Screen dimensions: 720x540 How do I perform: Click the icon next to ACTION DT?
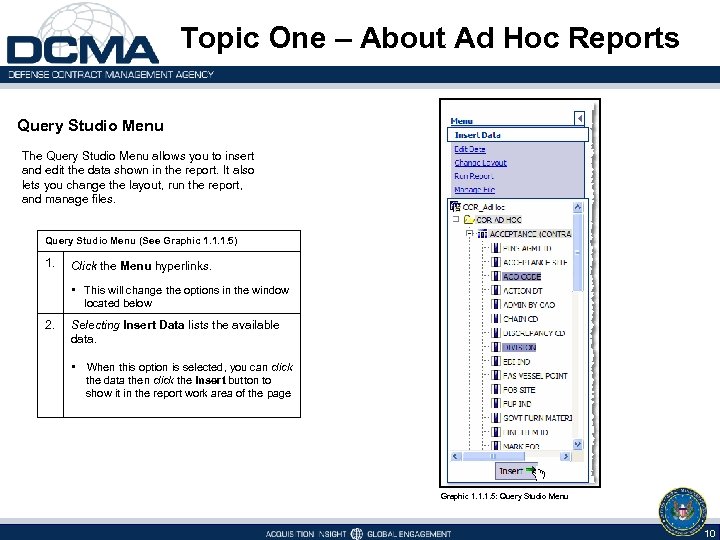(x=496, y=291)
